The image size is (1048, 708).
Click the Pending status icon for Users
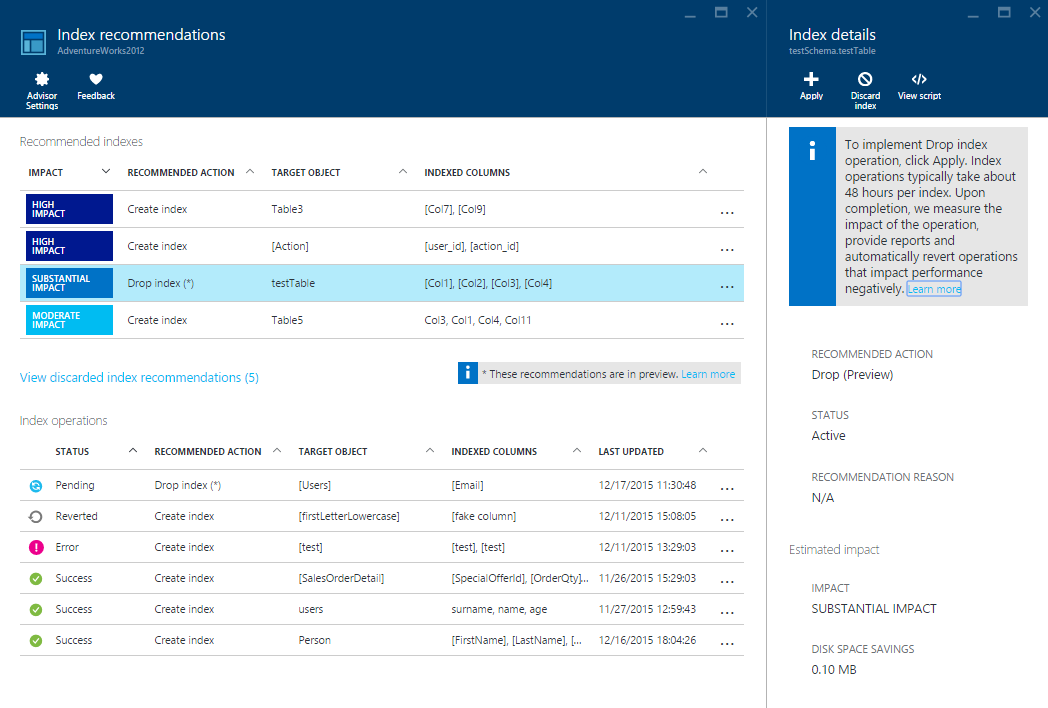tap(36, 486)
